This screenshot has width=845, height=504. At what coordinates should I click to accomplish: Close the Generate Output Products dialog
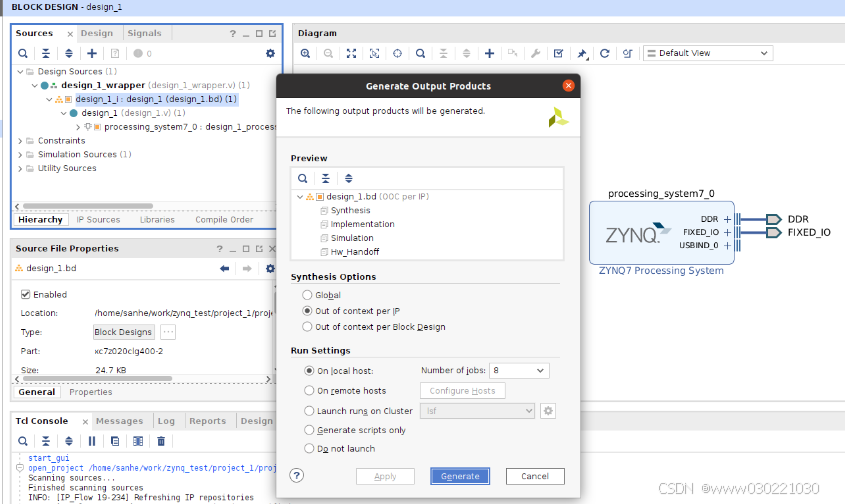pos(568,85)
